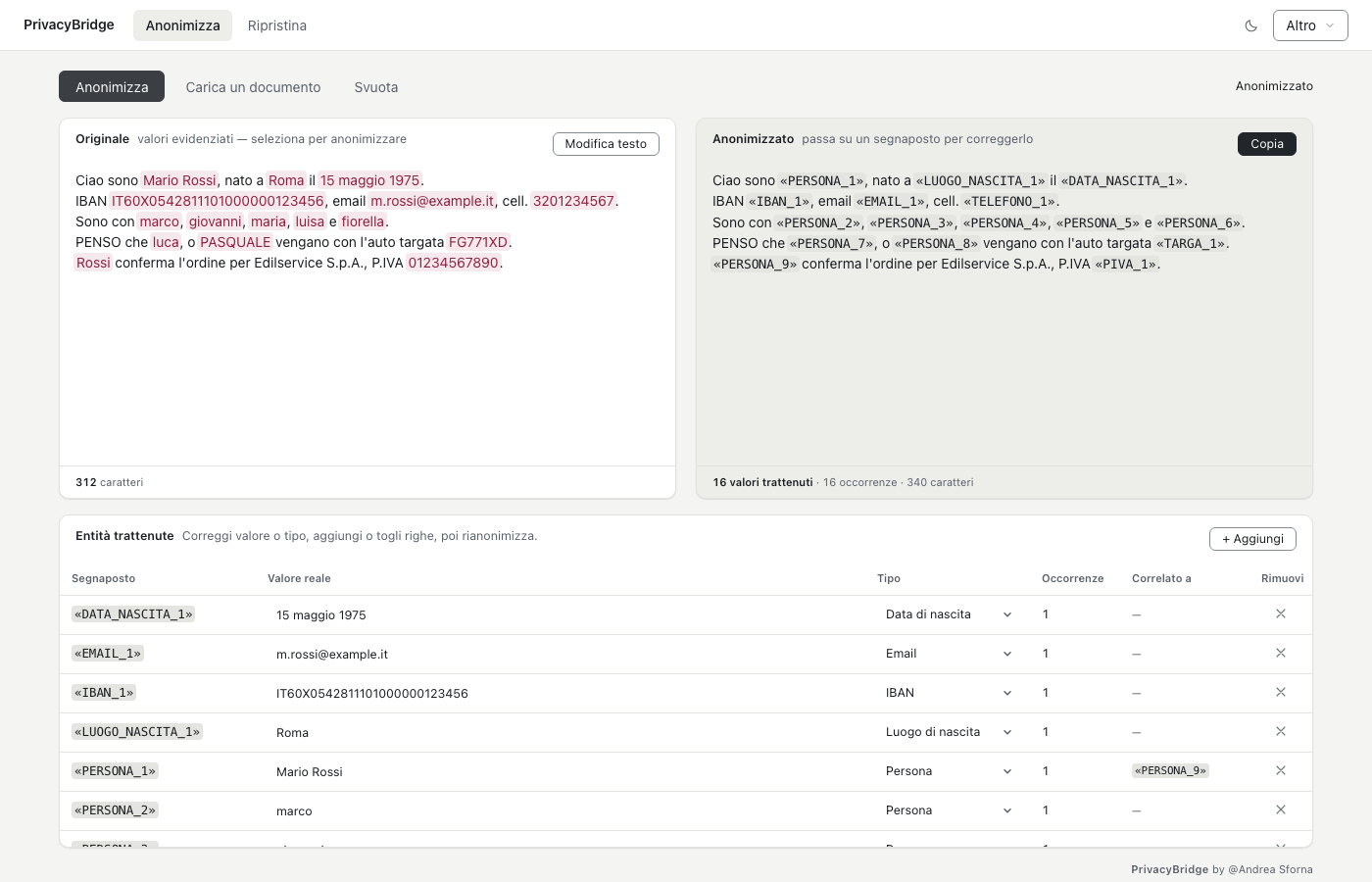1372x882 pixels.
Task: Copy anonymized text with Copia button
Action: [1267, 144]
